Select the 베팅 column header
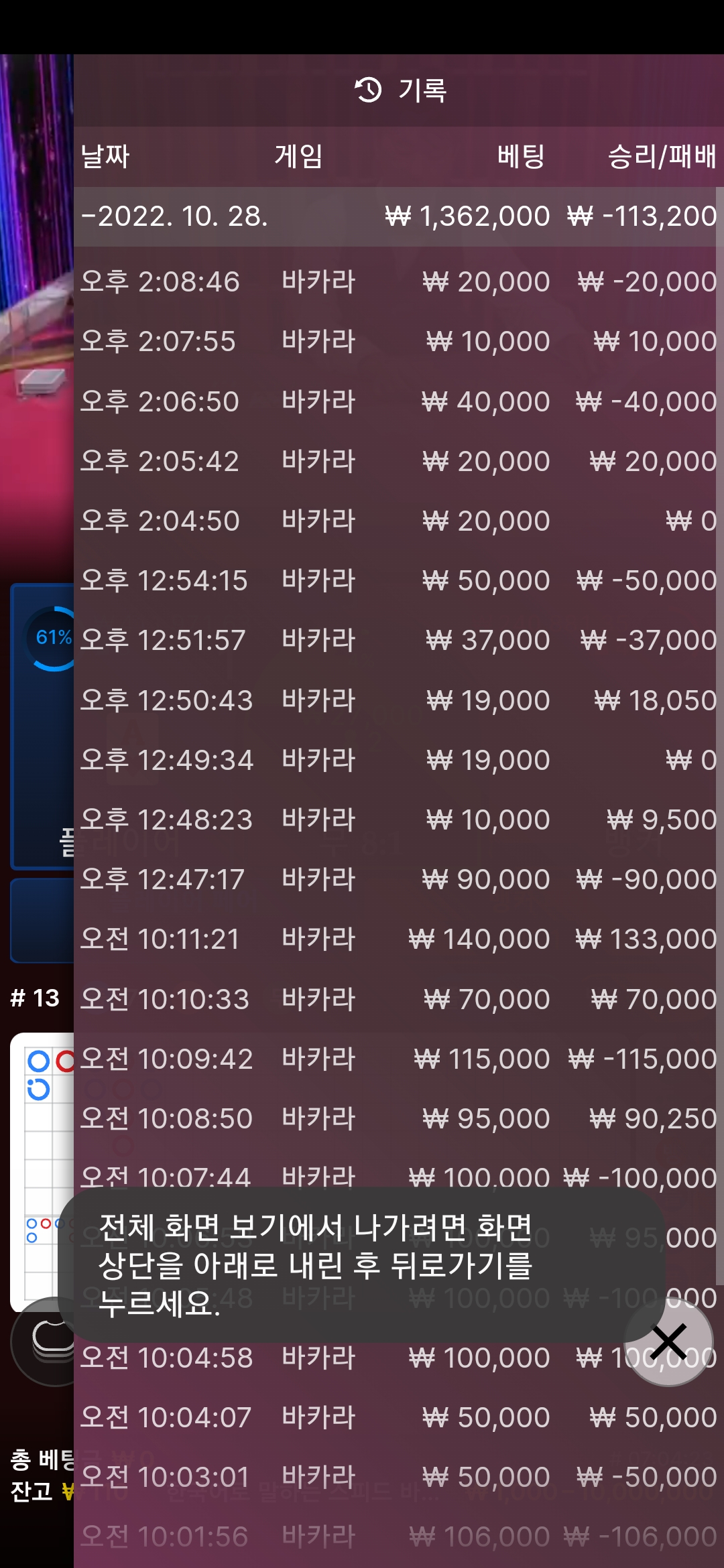 point(521,156)
